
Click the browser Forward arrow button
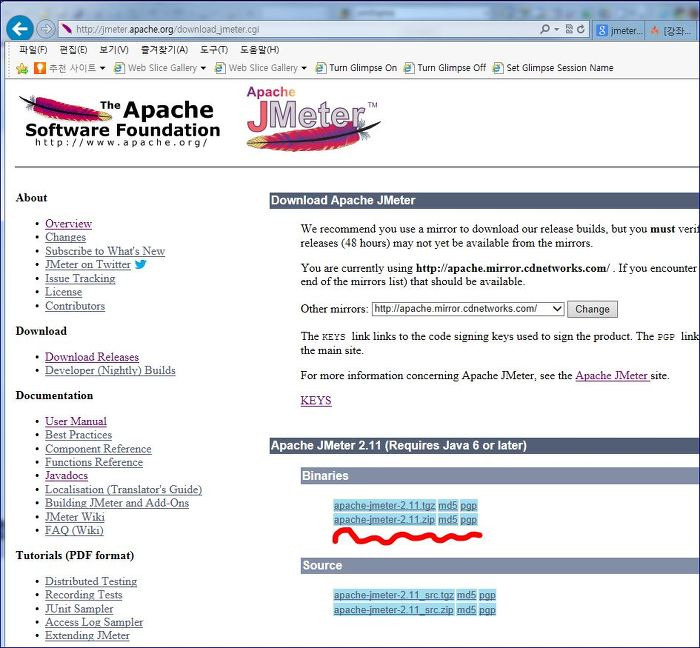point(45,29)
